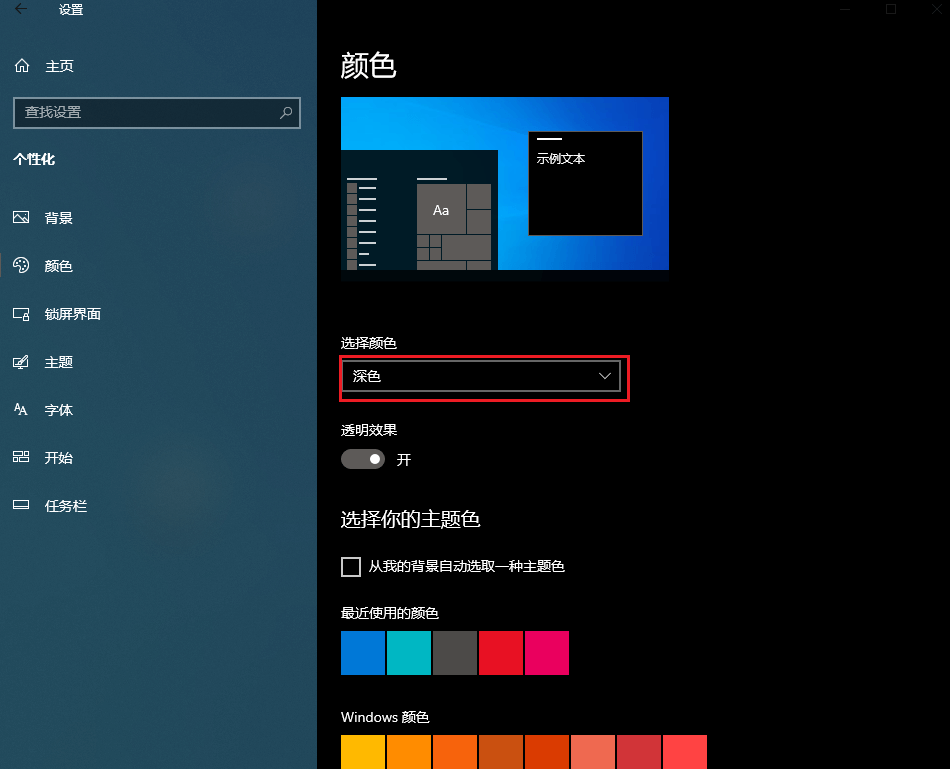Click inside the 查找设置 search box

pos(156,113)
